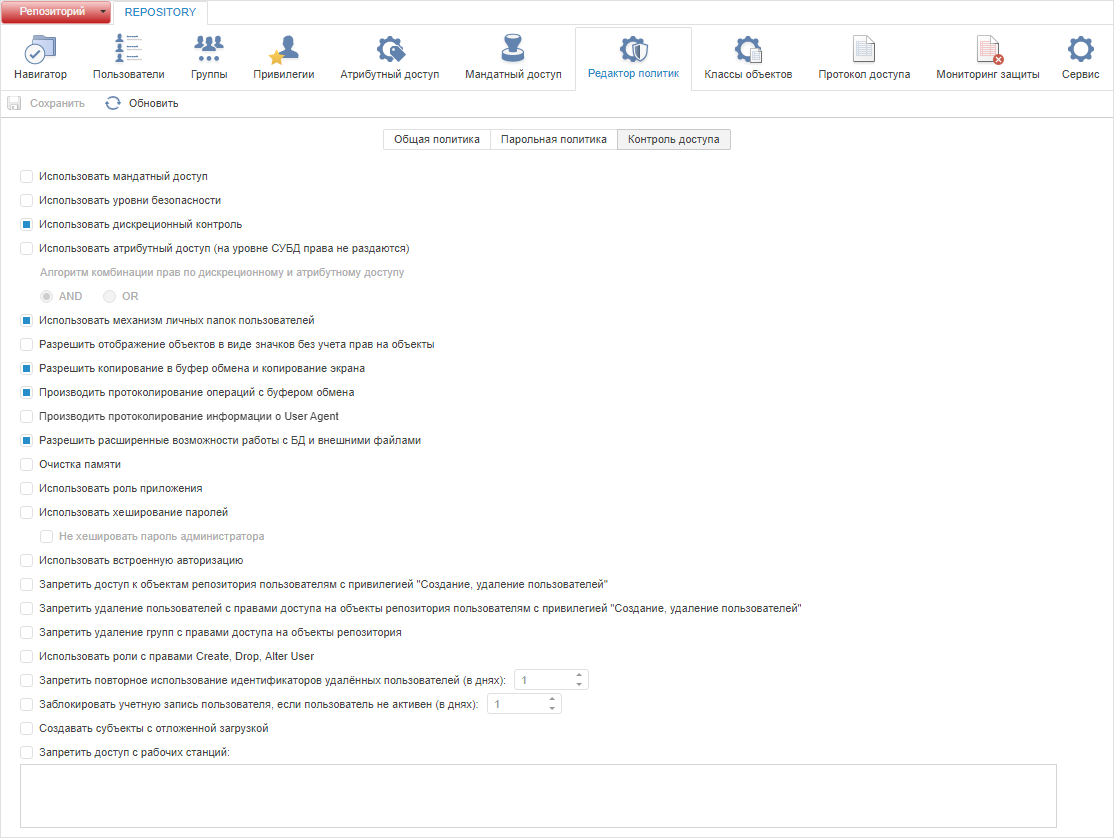Viewport: 1114px width, 838px height.
Task: Open the Атрибутный доступ section icon
Action: [x=390, y=49]
